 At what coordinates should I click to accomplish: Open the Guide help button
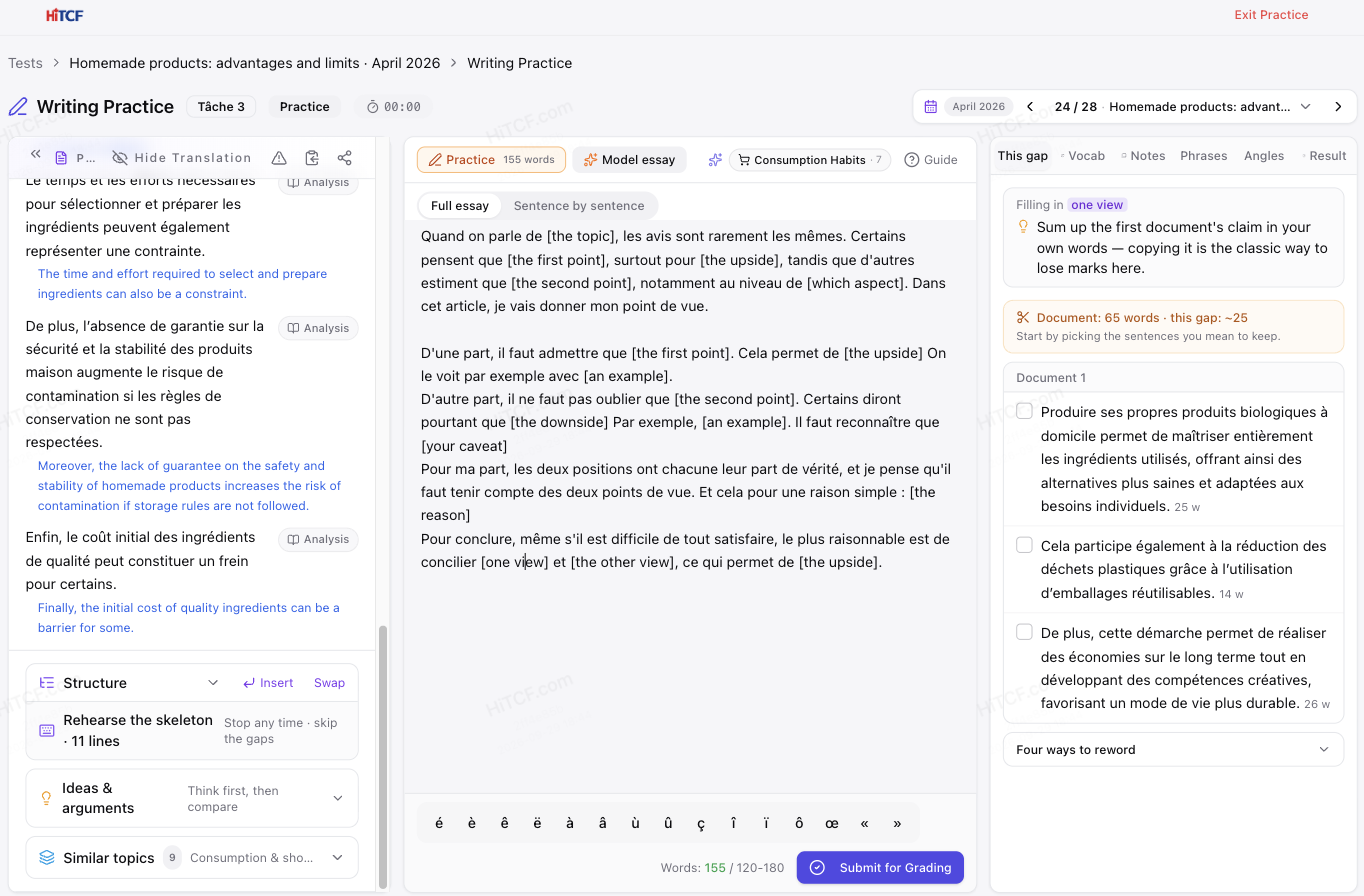click(931, 160)
